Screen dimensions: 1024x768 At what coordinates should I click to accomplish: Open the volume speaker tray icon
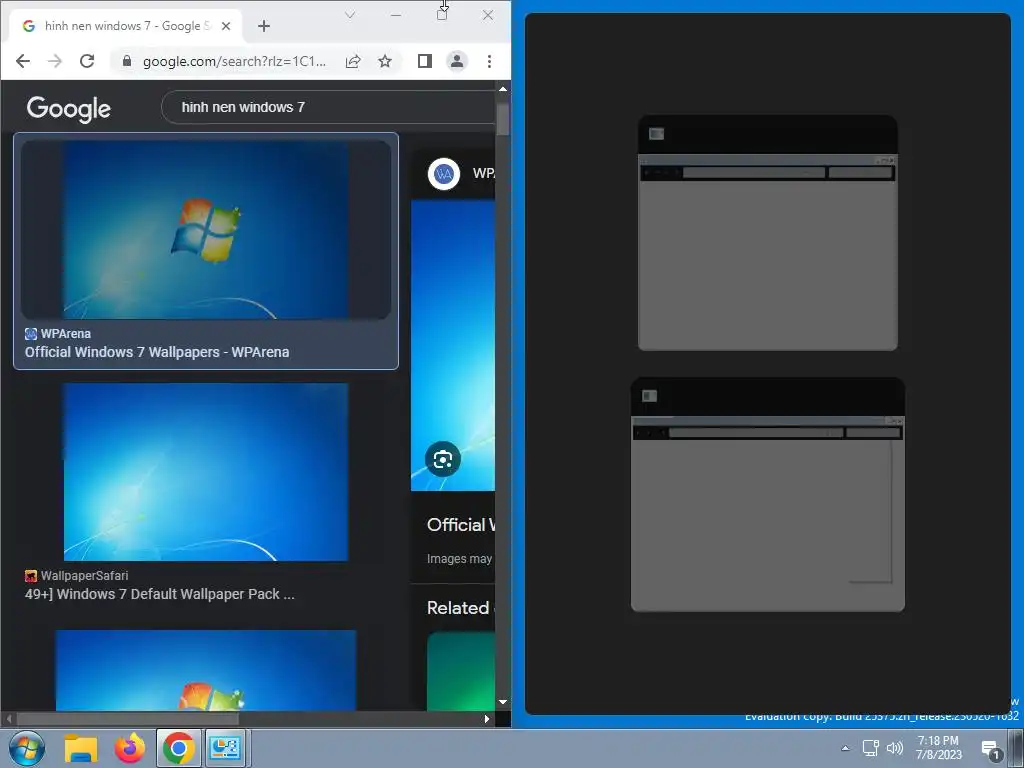[895, 748]
